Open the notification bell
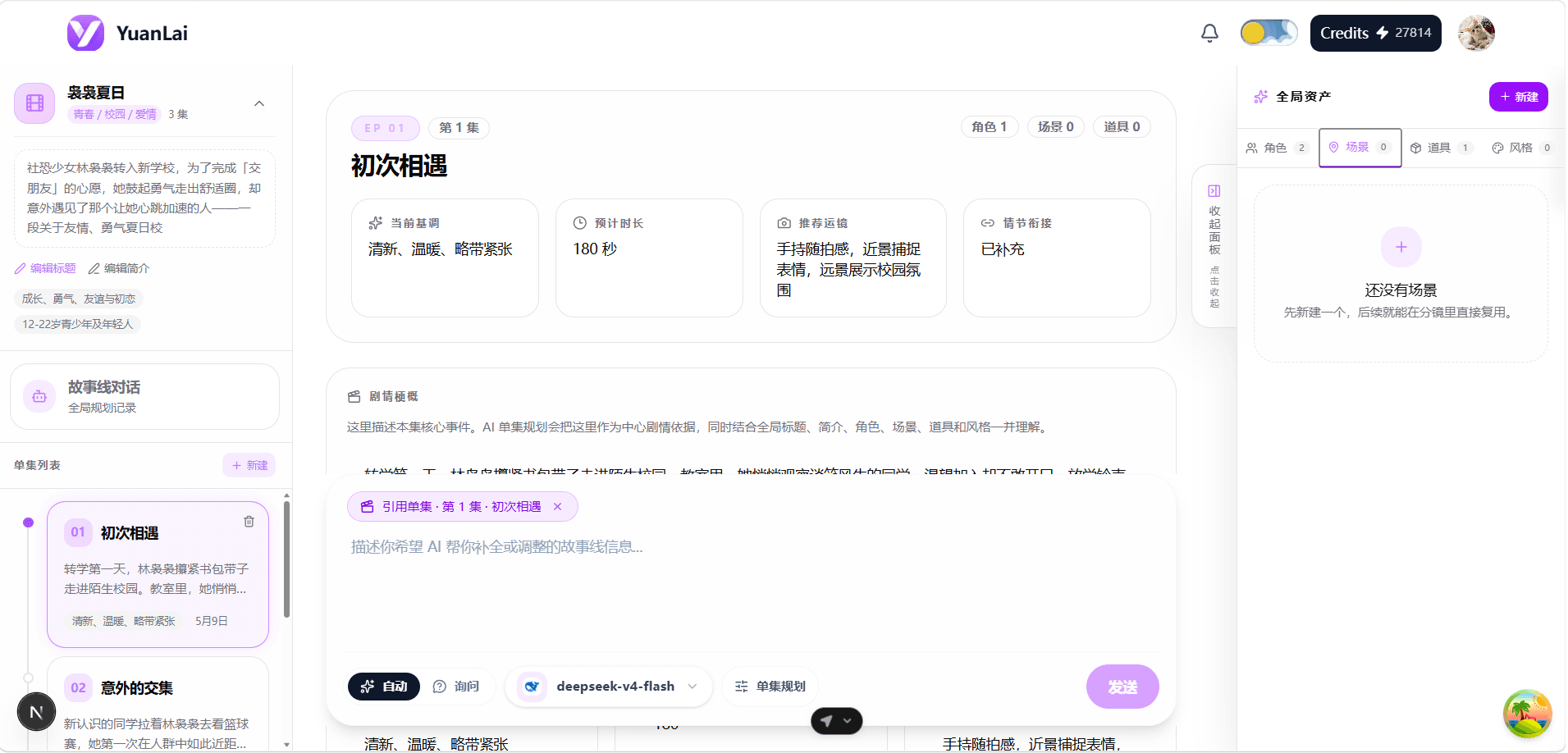The image size is (1568, 753). (1209, 33)
